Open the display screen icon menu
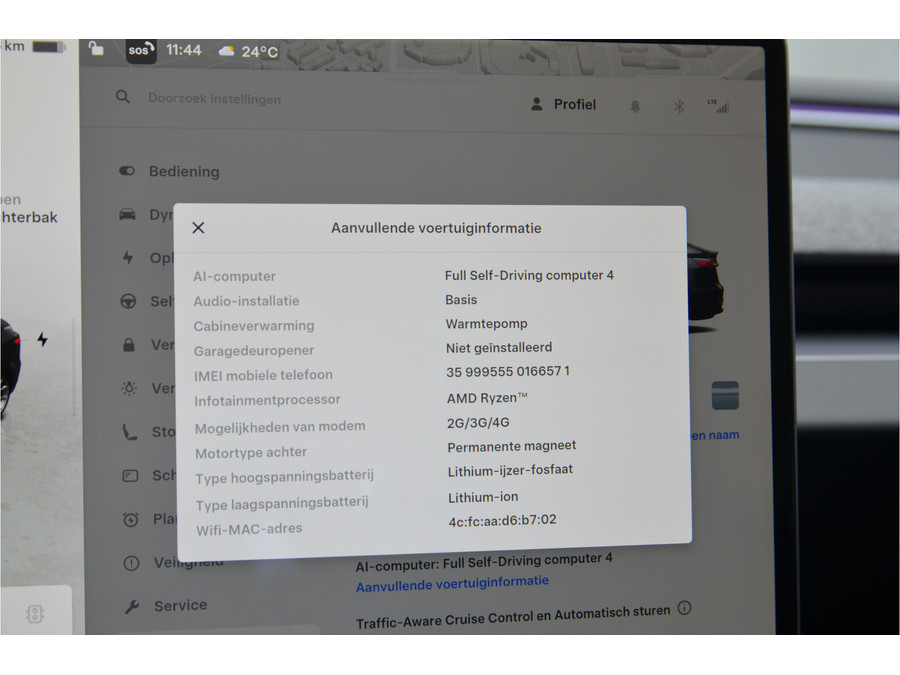The image size is (900, 675). [130, 476]
